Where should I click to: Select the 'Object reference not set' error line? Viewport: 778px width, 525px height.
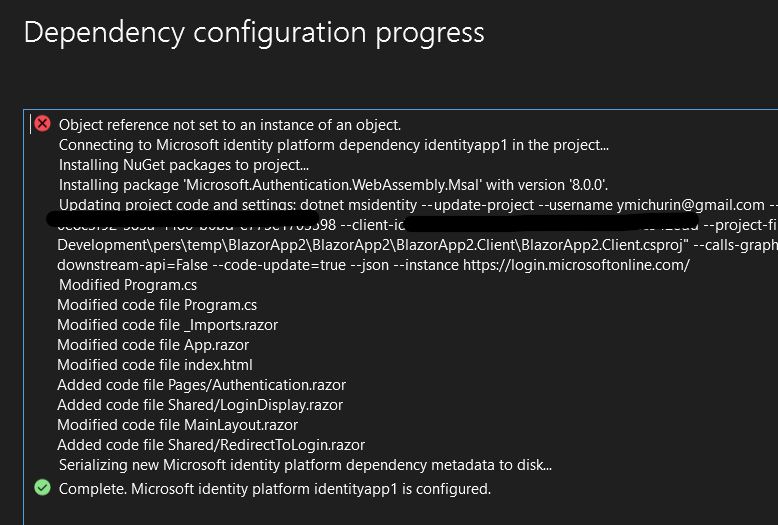click(x=230, y=125)
